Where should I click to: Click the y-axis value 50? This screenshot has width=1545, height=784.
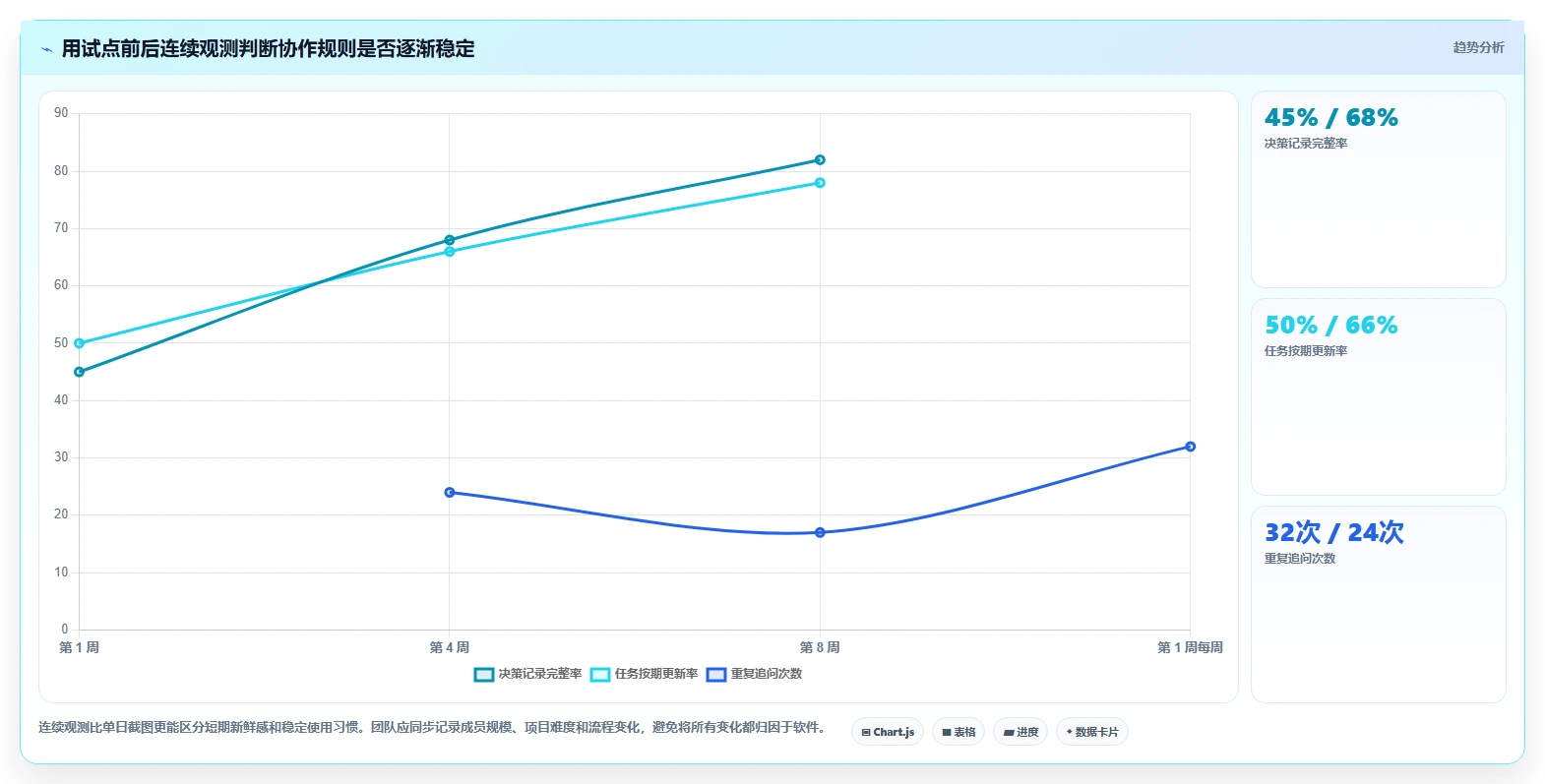click(61, 343)
